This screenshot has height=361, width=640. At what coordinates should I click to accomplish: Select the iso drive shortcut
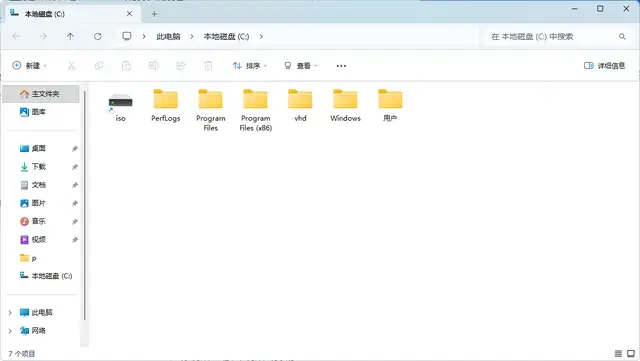pyautogui.click(x=120, y=107)
